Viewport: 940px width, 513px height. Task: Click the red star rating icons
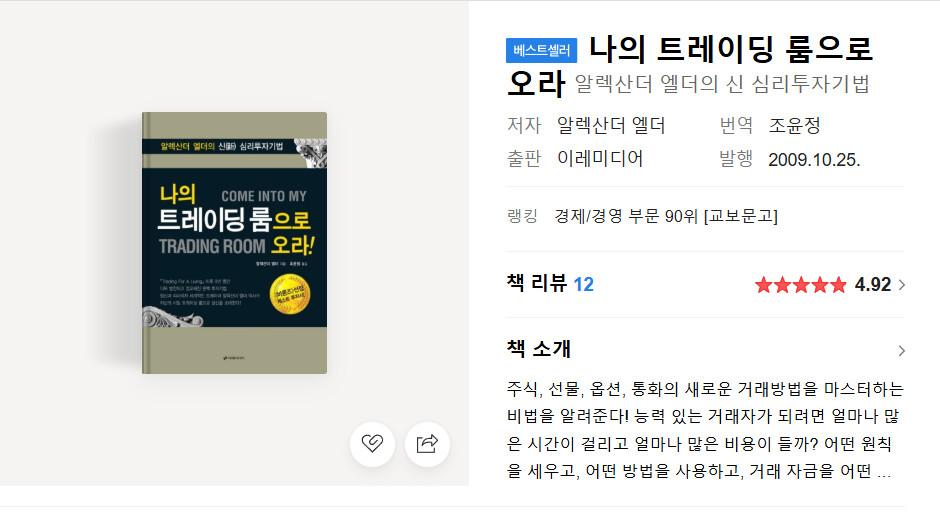click(800, 285)
